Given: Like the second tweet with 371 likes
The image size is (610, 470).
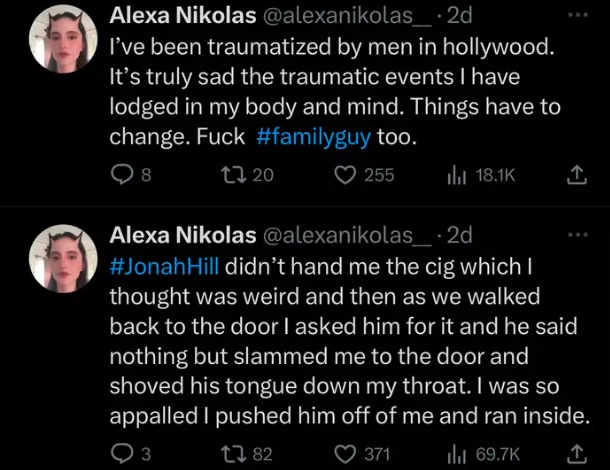Looking at the screenshot, I should (345, 454).
